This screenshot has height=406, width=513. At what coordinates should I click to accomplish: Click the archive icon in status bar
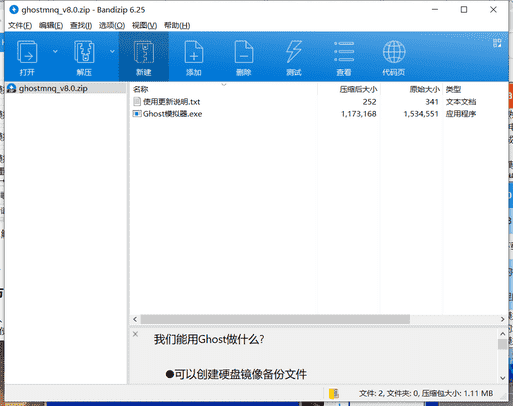tap(334, 394)
